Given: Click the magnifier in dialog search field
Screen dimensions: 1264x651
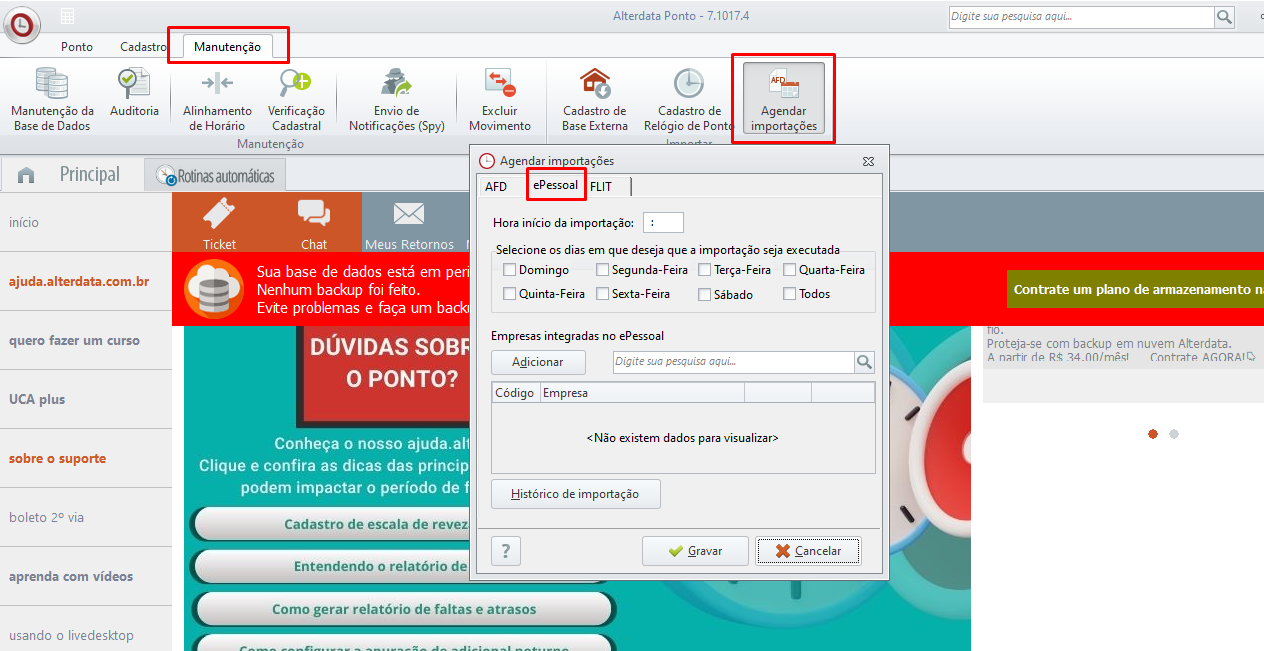Looking at the screenshot, I should pyautogui.click(x=864, y=362).
